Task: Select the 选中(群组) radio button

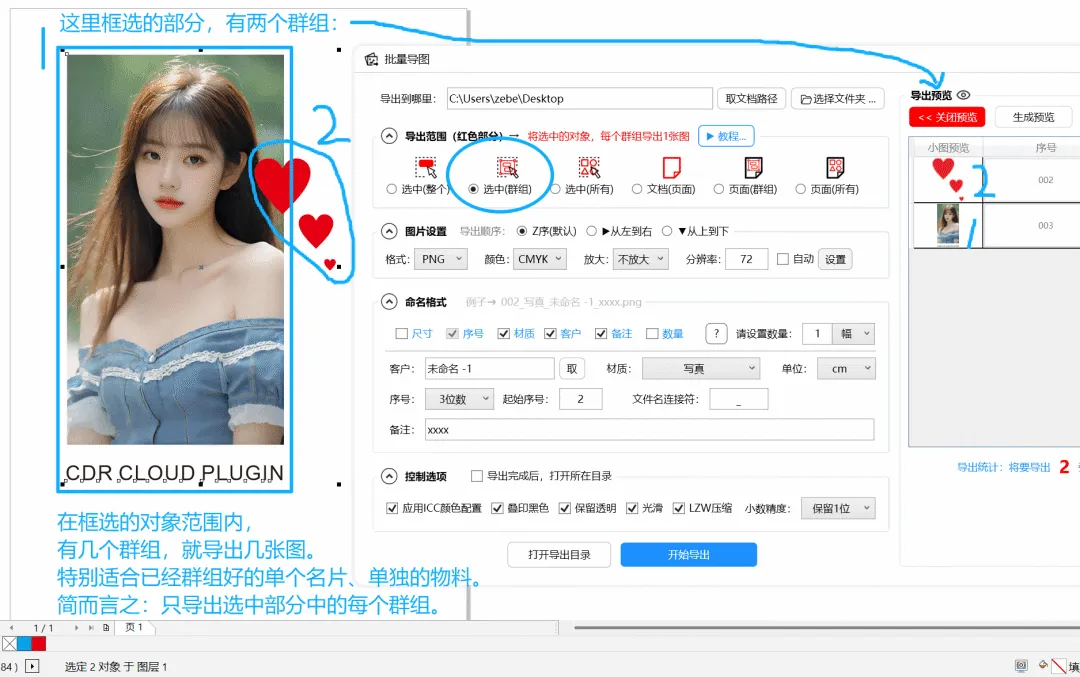Action: (473, 189)
